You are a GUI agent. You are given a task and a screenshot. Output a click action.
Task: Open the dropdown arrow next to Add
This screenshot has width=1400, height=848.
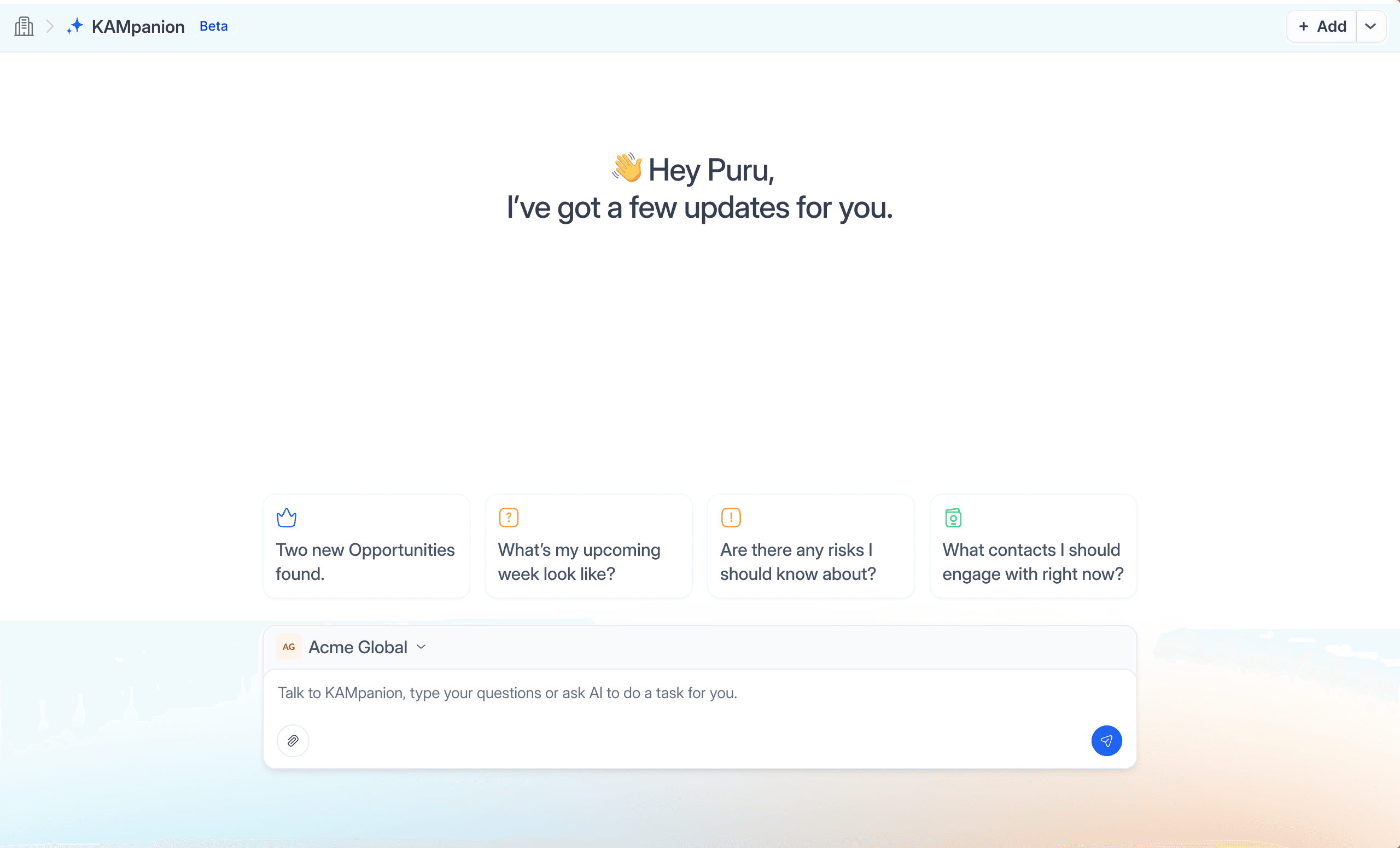pyautogui.click(x=1370, y=26)
